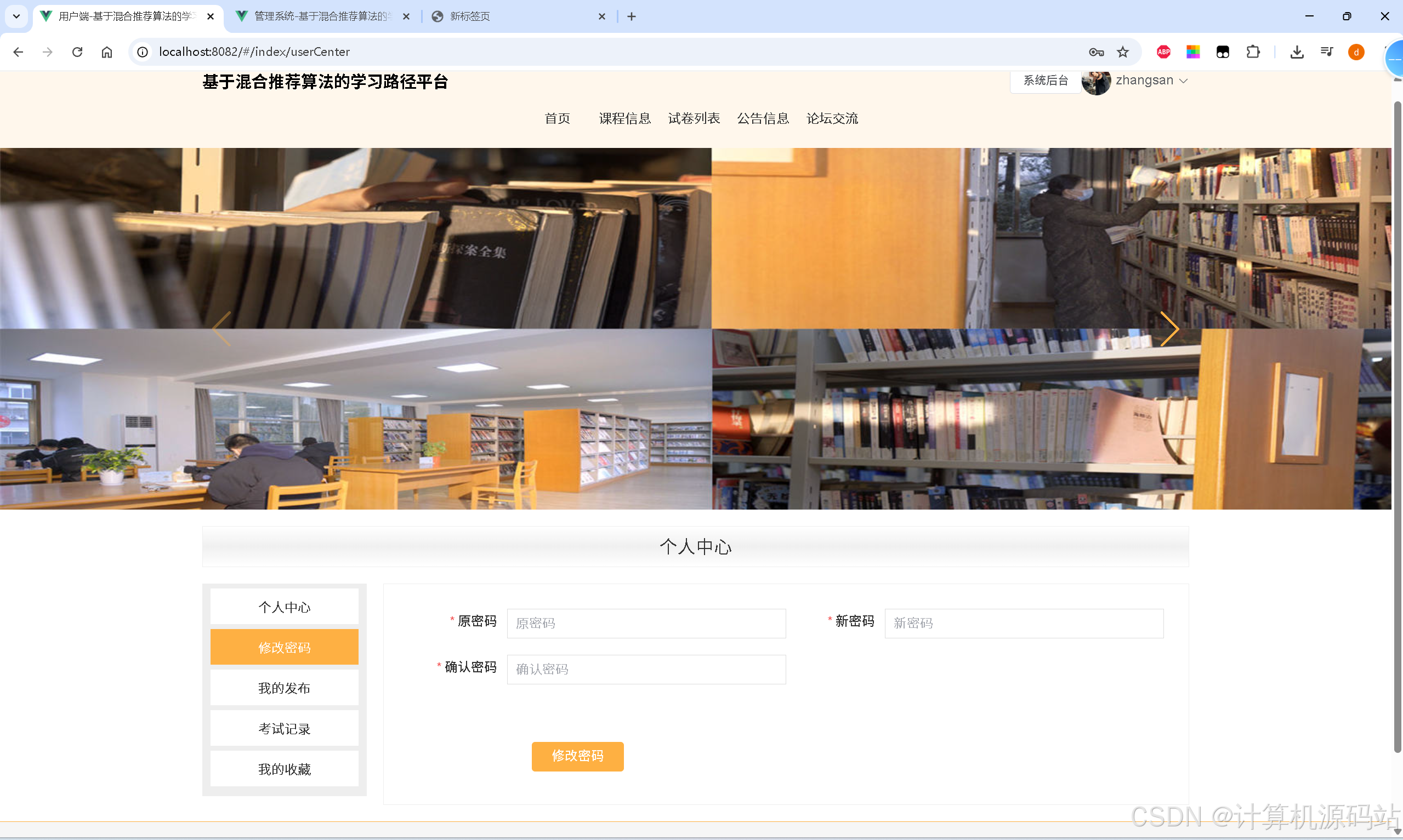
Task: Toggle the media controls icon in browser toolbar
Action: pos(1327,52)
